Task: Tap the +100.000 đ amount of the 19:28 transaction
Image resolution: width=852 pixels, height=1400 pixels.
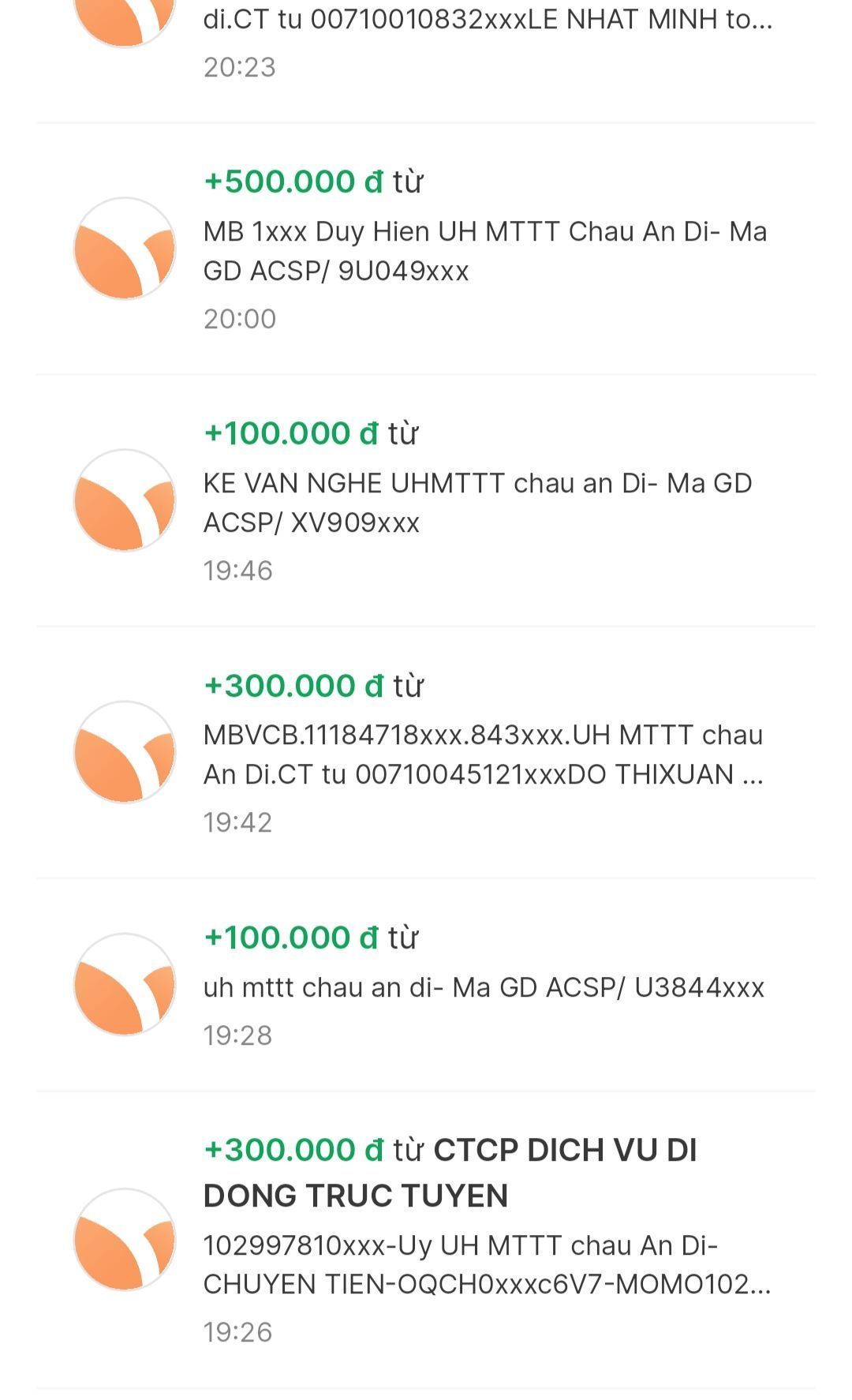Action: click(291, 938)
